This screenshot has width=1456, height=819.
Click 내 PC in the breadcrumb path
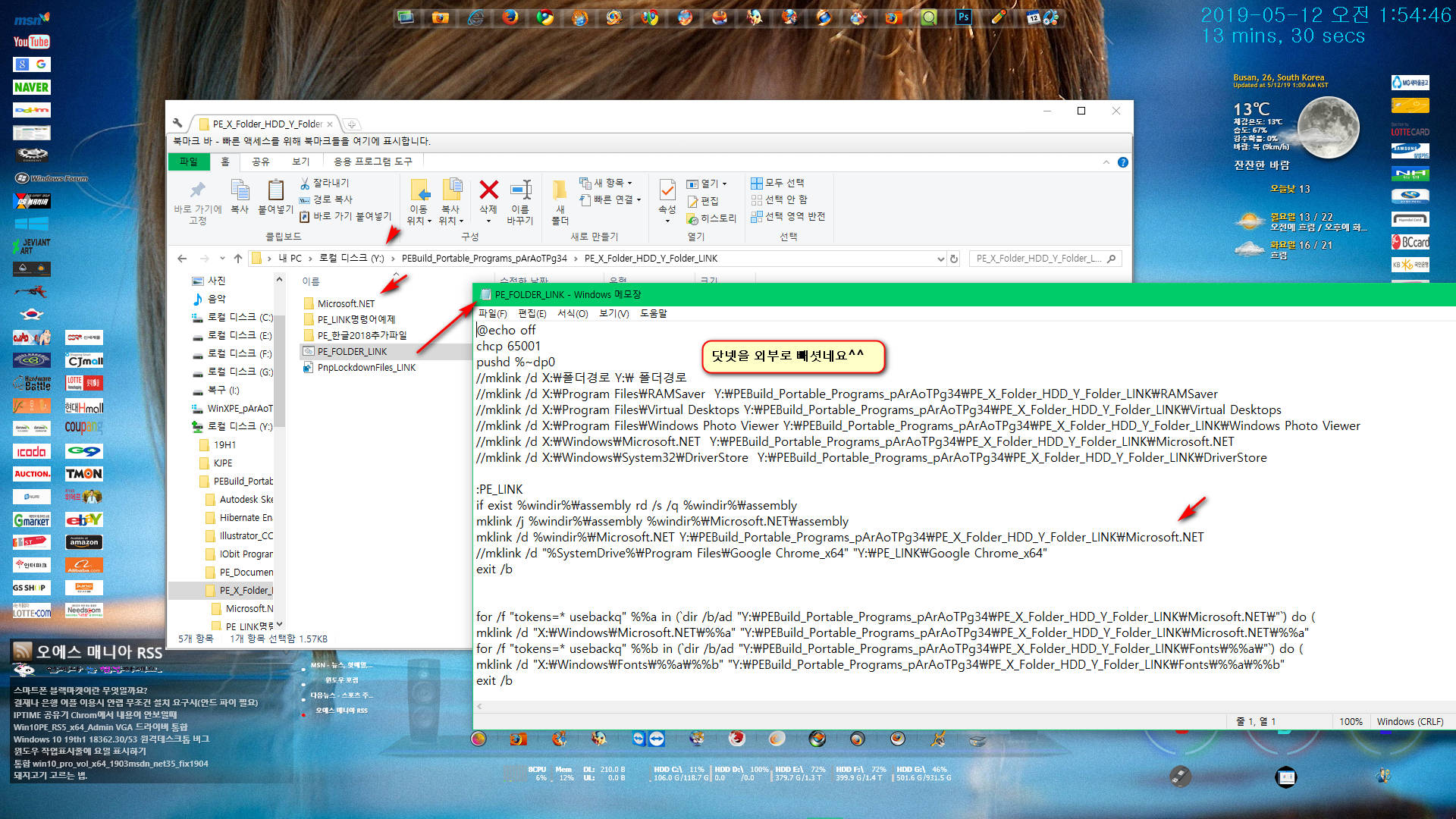click(290, 259)
